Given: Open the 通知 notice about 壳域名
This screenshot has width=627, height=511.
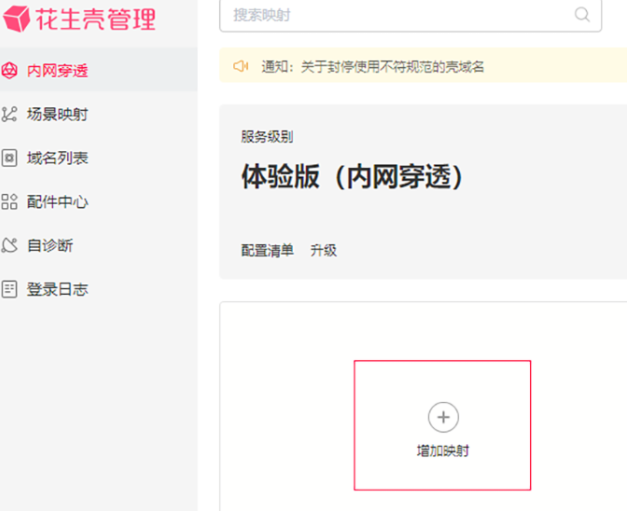Looking at the screenshot, I should point(372,66).
